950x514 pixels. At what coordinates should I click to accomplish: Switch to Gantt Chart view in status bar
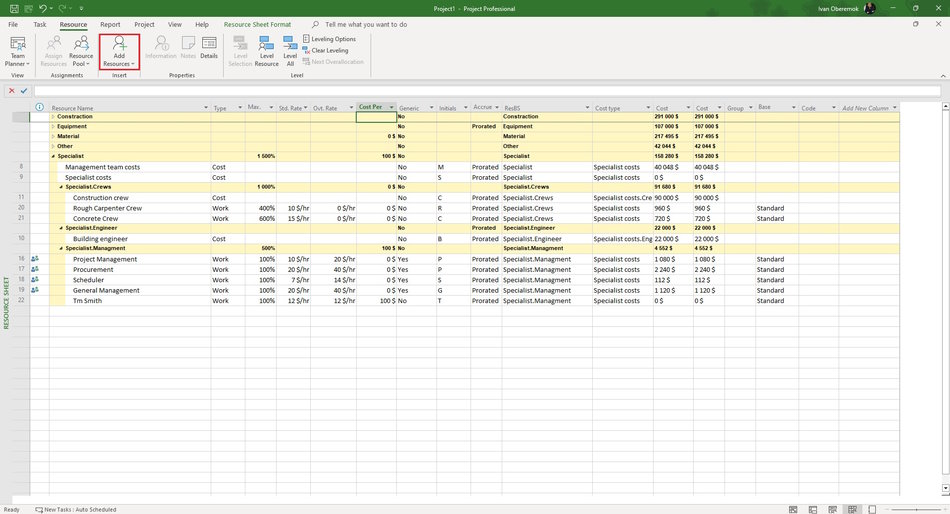793,510
